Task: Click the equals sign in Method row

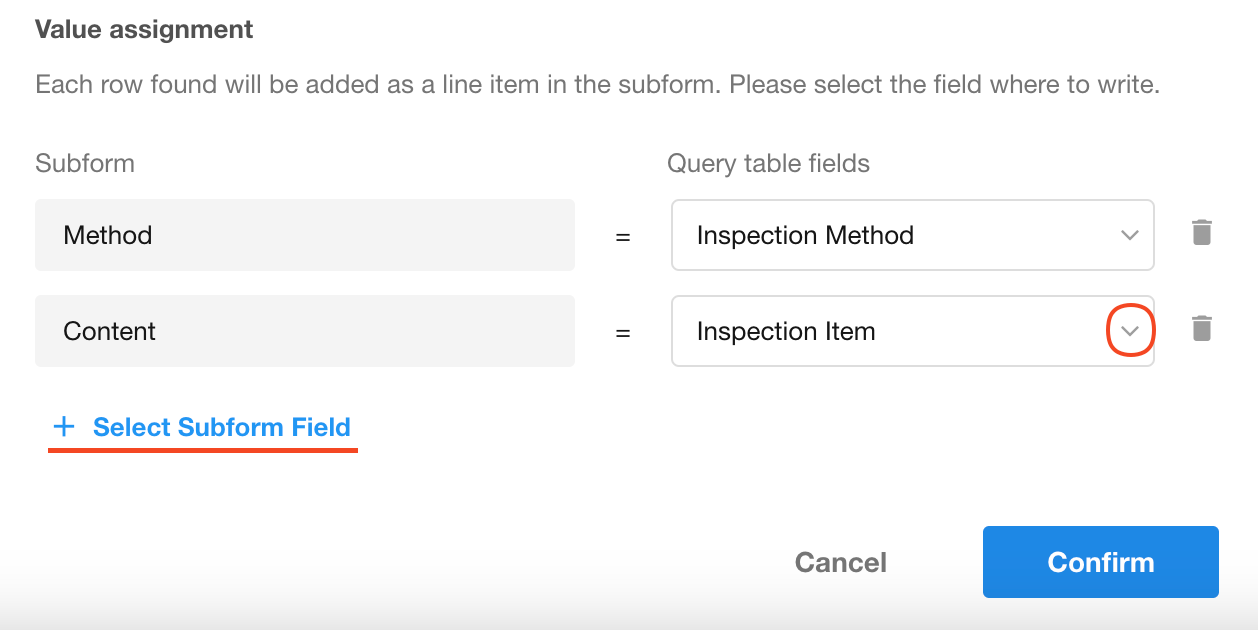Action: [623, 237]
